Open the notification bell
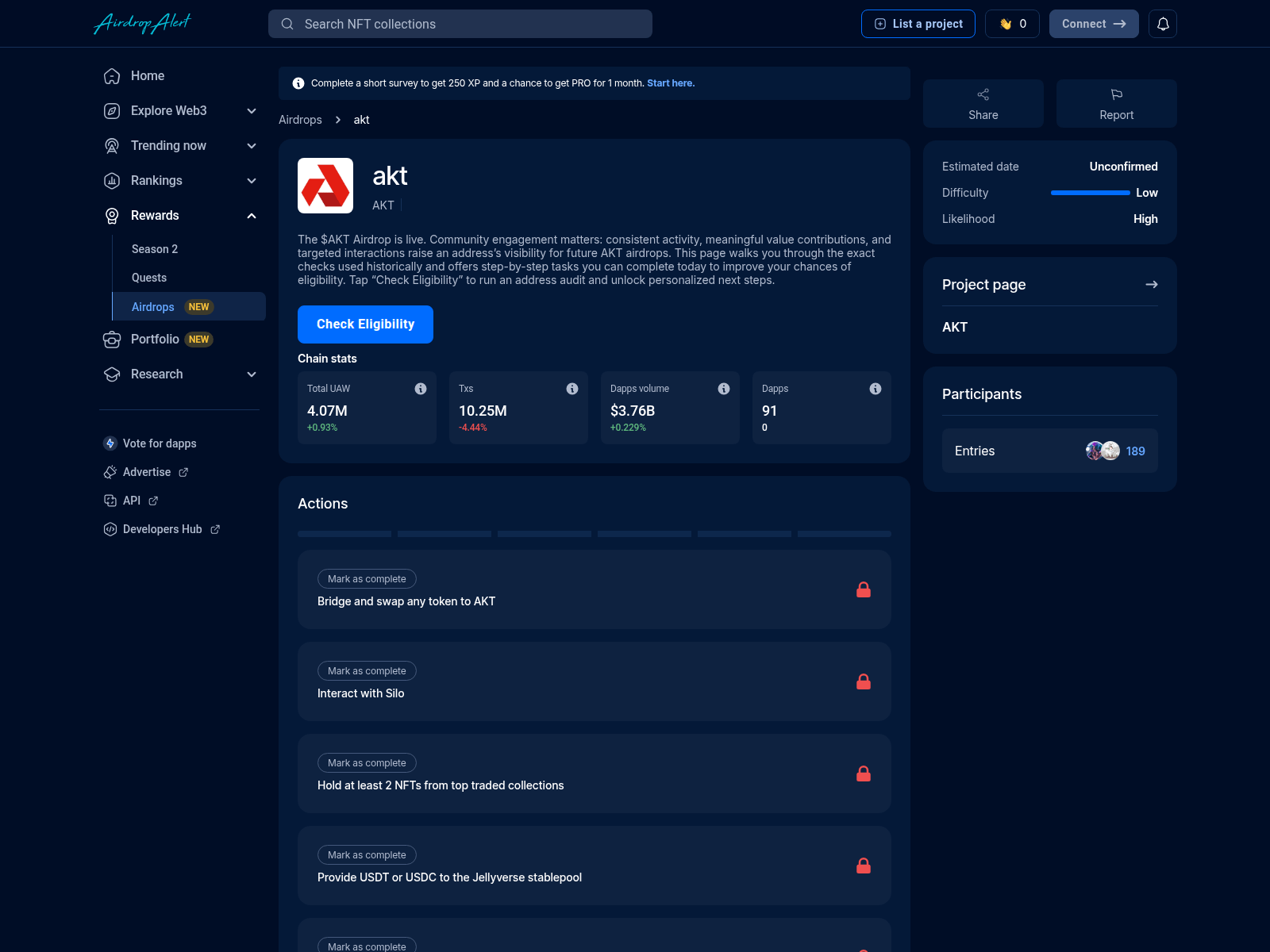Viewport: 1270px width, 952px height. pyautogui.click(x=1163, y=24)
